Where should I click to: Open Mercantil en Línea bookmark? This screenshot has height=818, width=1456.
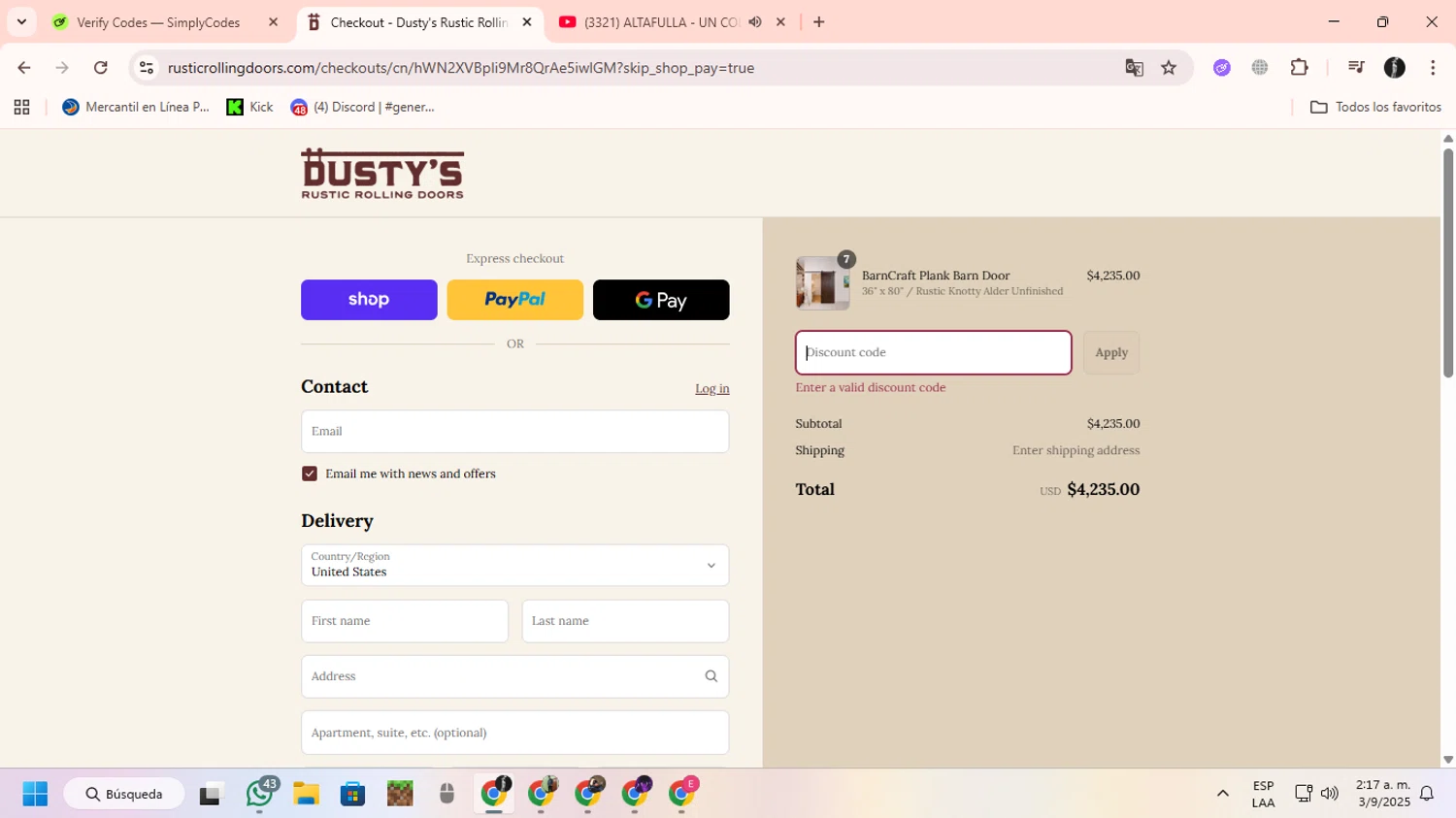coord(136,108)
